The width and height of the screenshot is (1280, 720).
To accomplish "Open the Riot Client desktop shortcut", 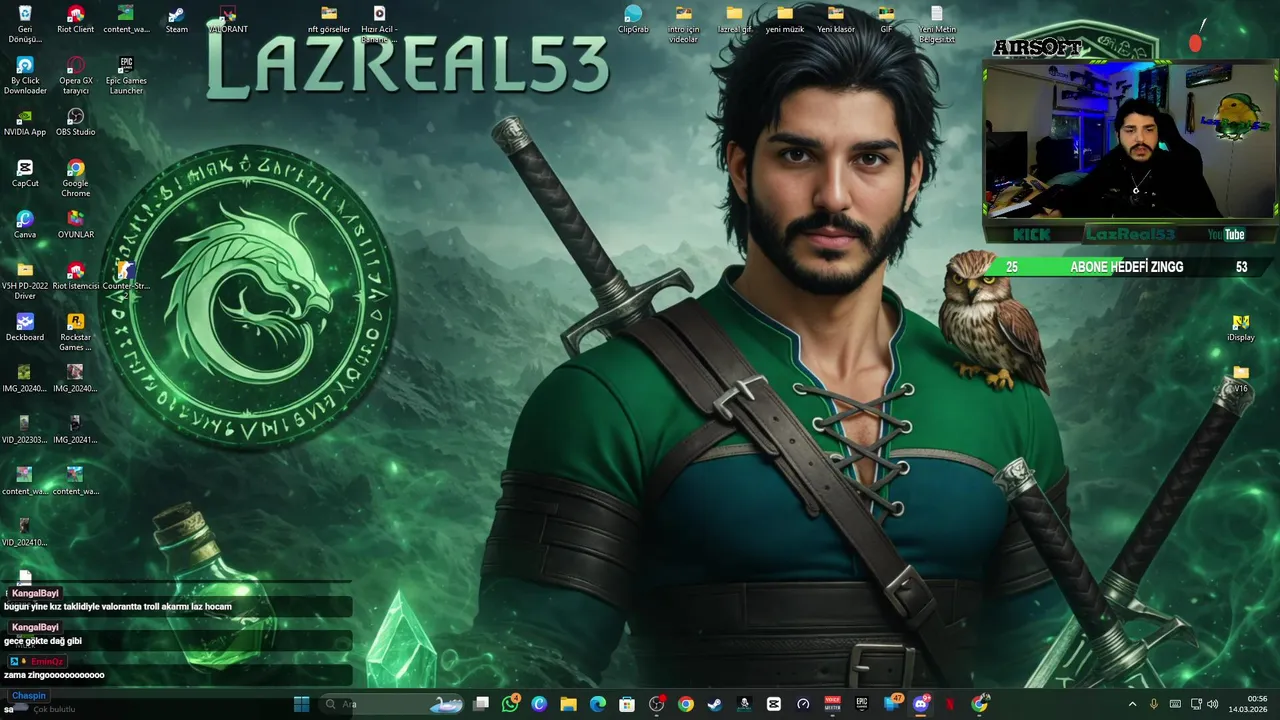I will pyautogui.click(x=75, y=19).
